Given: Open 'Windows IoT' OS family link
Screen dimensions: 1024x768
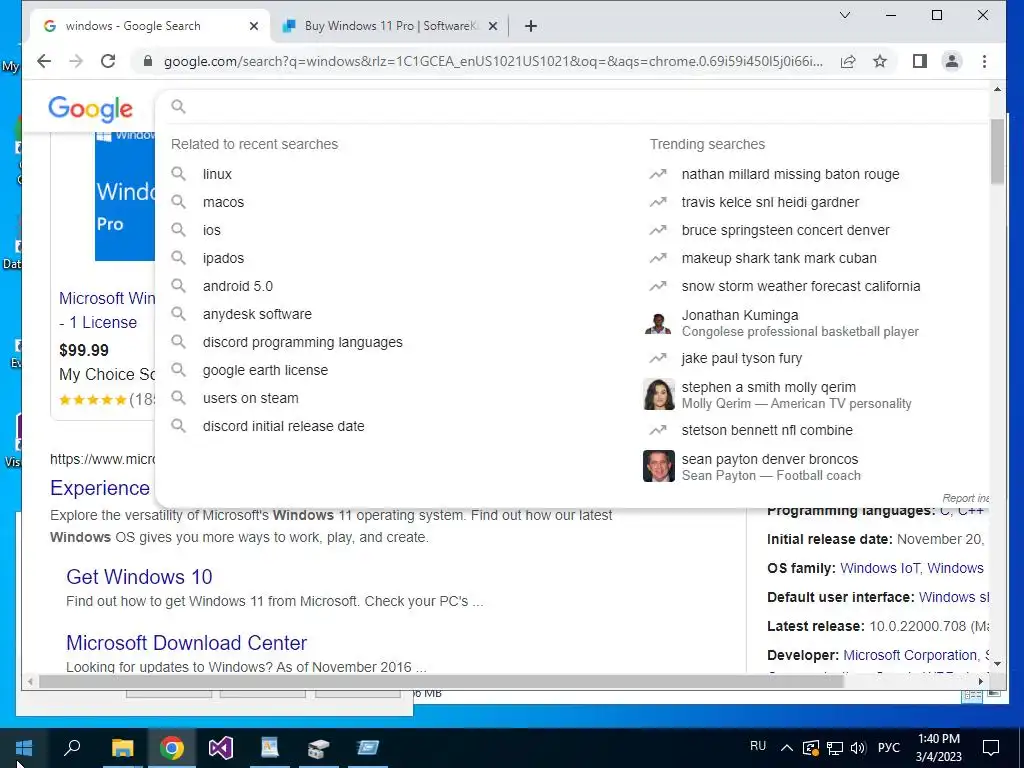Looking at the screenshot, I should click(879, 568).
